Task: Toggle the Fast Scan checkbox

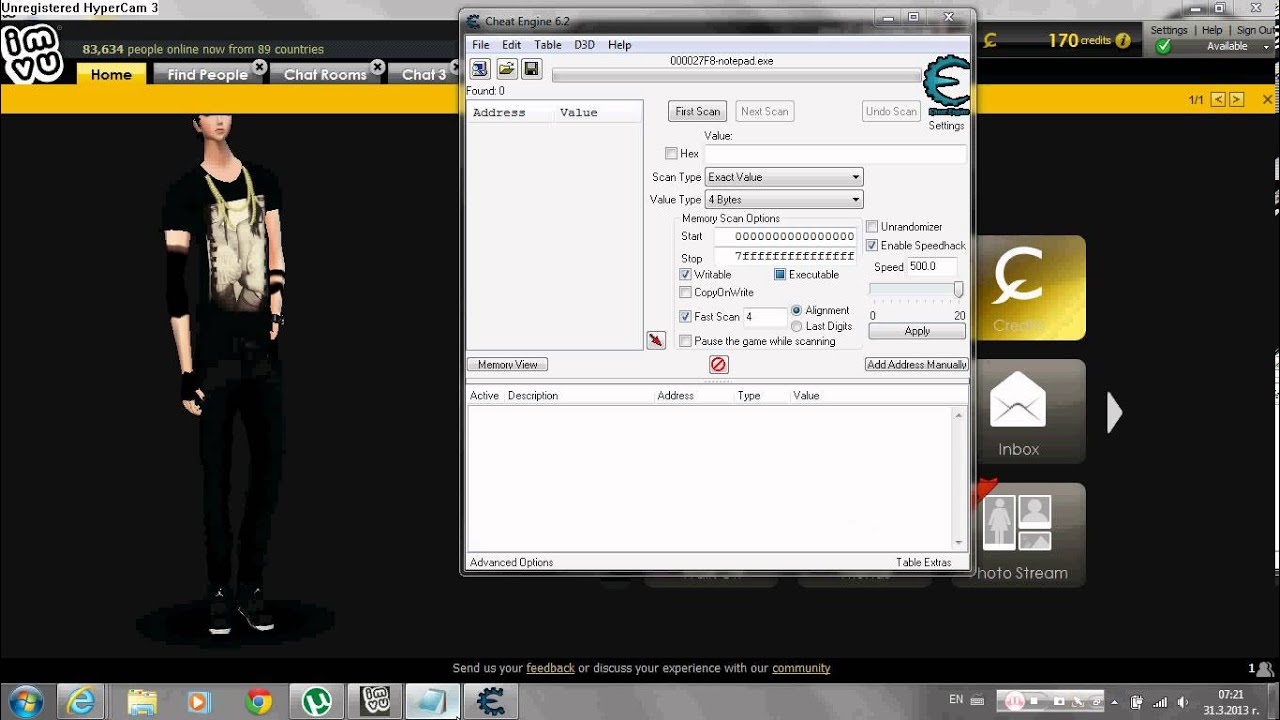Action: (685, 316)
